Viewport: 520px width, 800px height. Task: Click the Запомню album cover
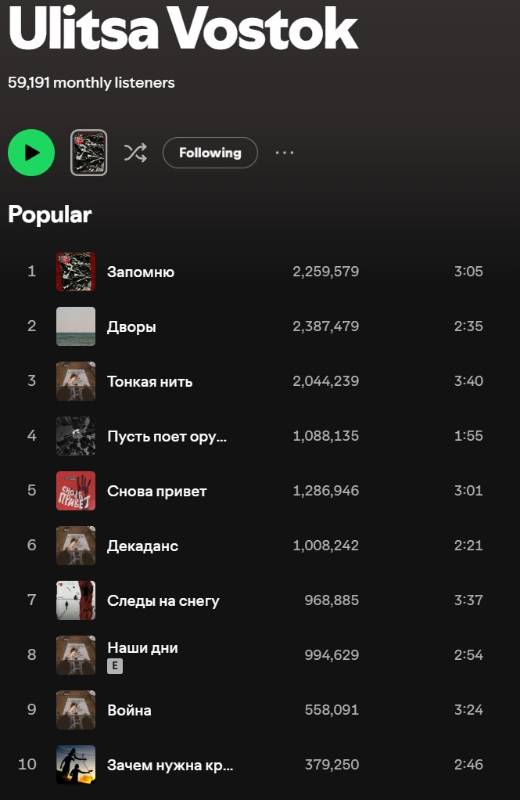[76, 271]
